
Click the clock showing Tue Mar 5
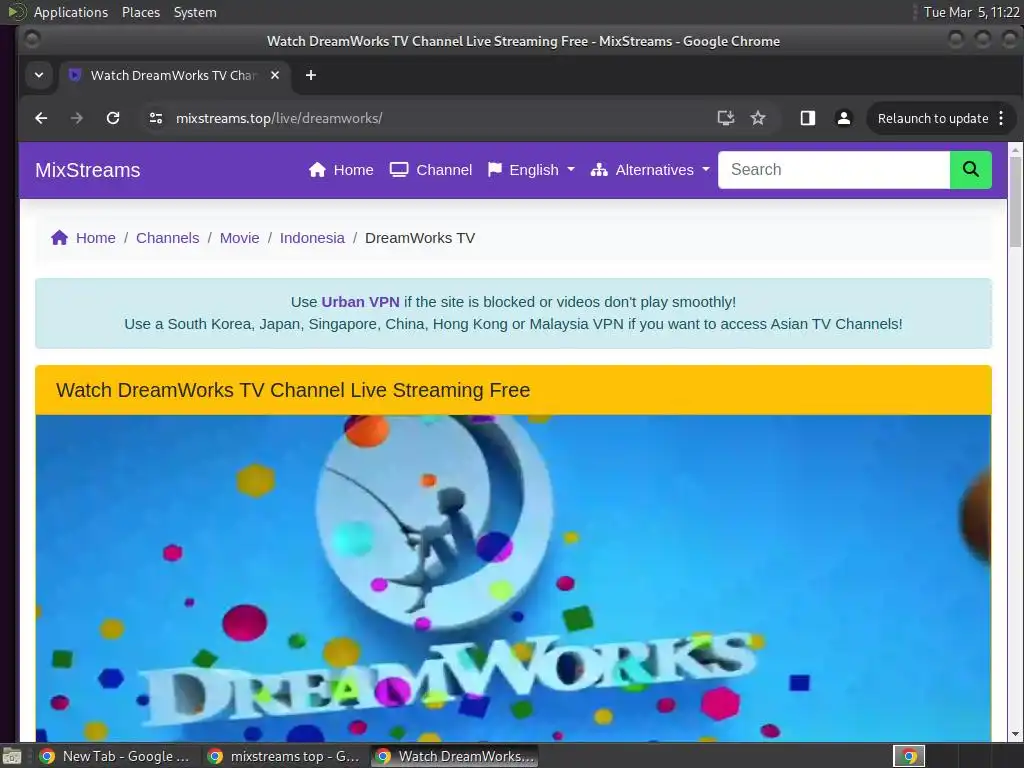click(x=971, y=12)
